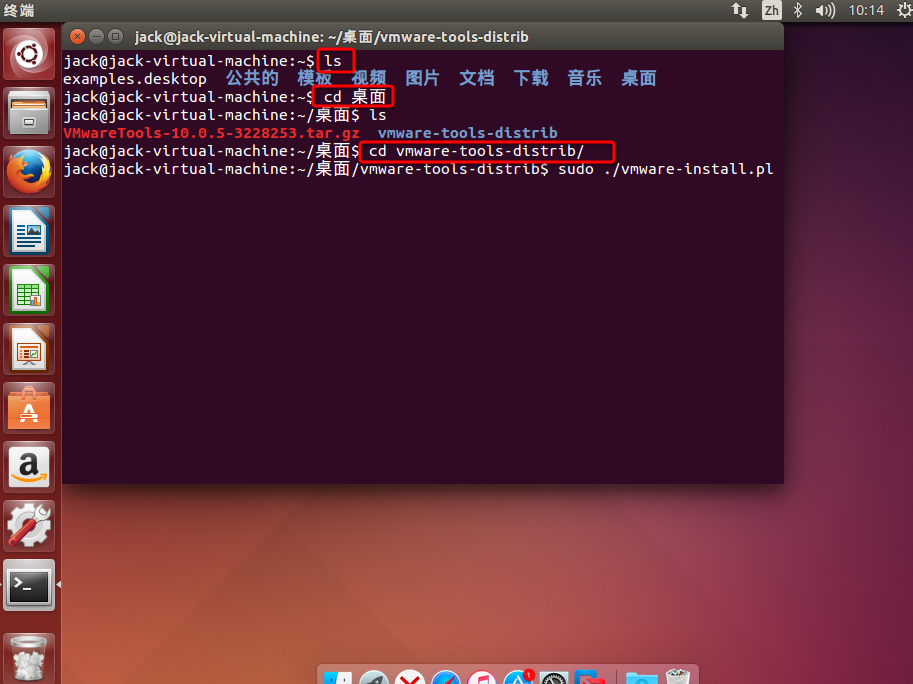
Task: Click the 'cd vmware-tools-distrib/' command text
Action: click(476, 151)
